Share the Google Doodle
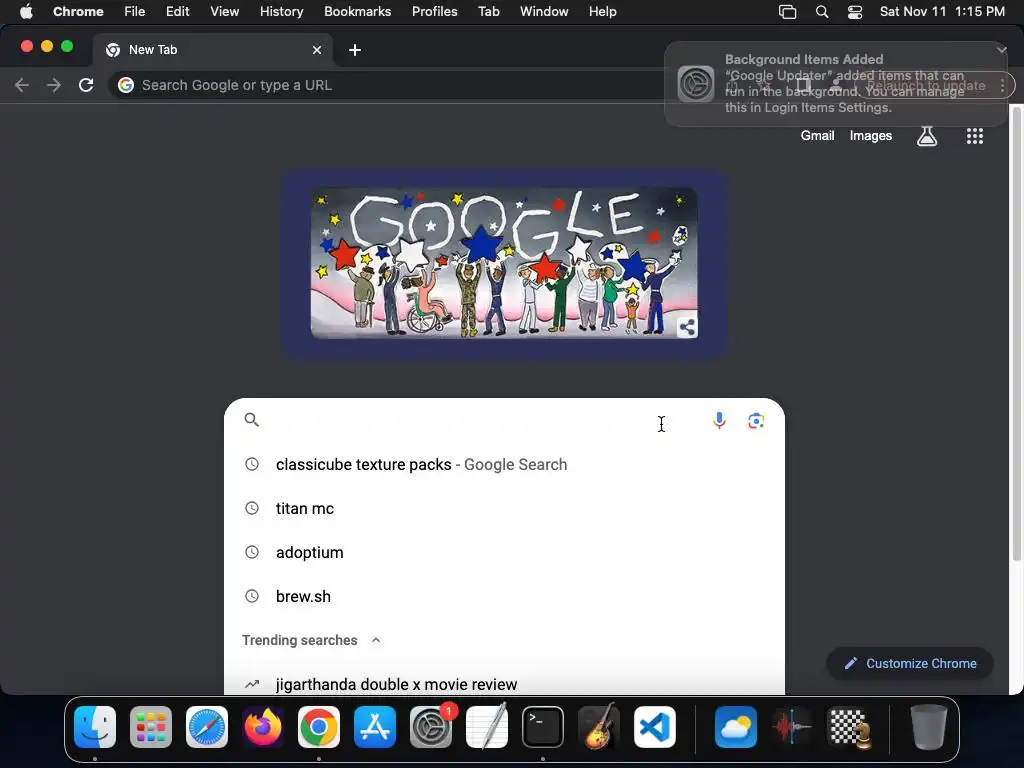 point(686,327)
